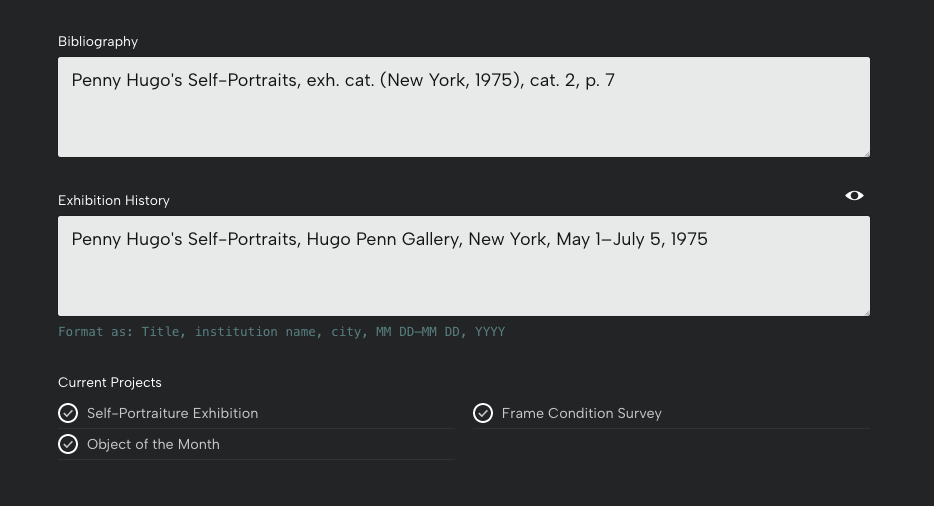The width and height of the screenshot is (934, 506).
Task: Select the Self-Portraiture Exhibition project label
Action: (x=172, y=413)
